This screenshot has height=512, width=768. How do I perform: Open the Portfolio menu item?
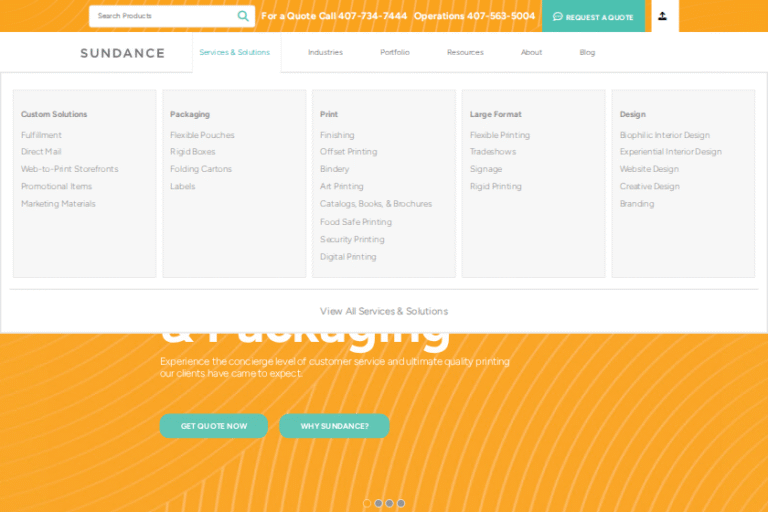pyautogui.click(x=394, y=52)
